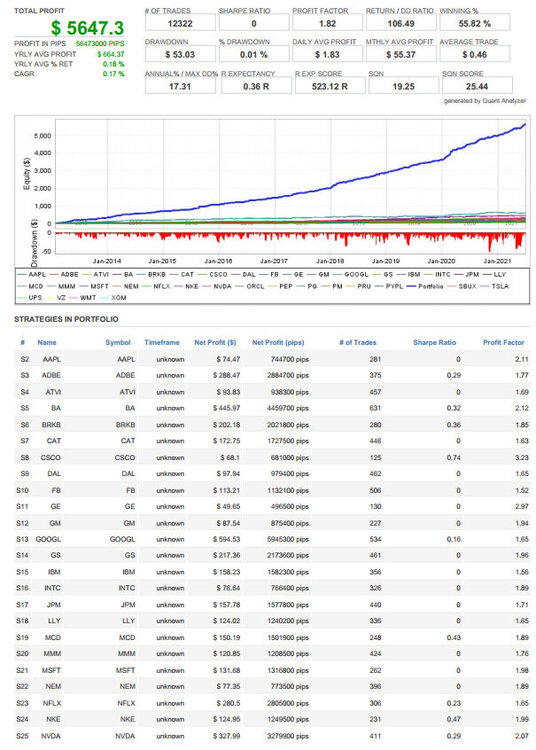The height and width of the screenshot is (750, 536).
Task: Select the Return / DD ratio value 106.49
Action: (401, 23)
